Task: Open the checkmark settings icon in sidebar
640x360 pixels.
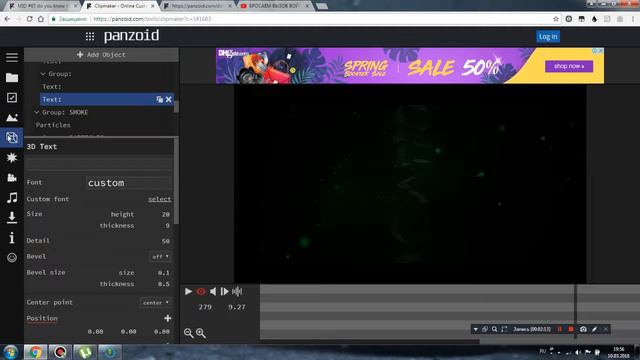Action: [x=12, y=98]
